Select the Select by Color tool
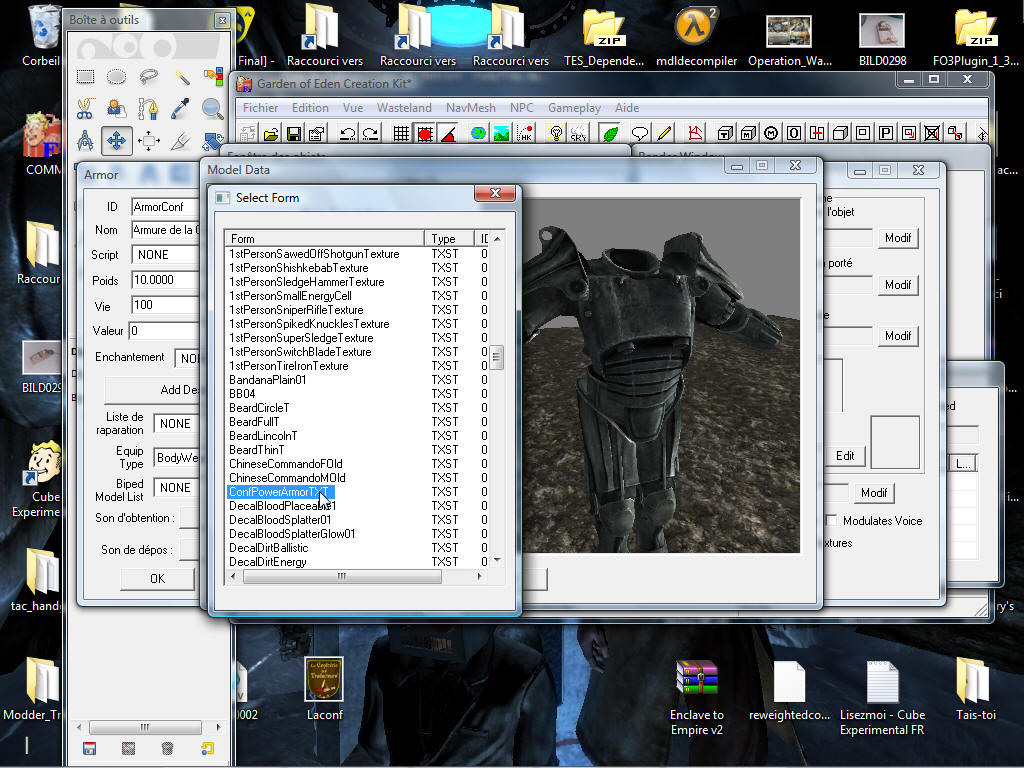 213,77
